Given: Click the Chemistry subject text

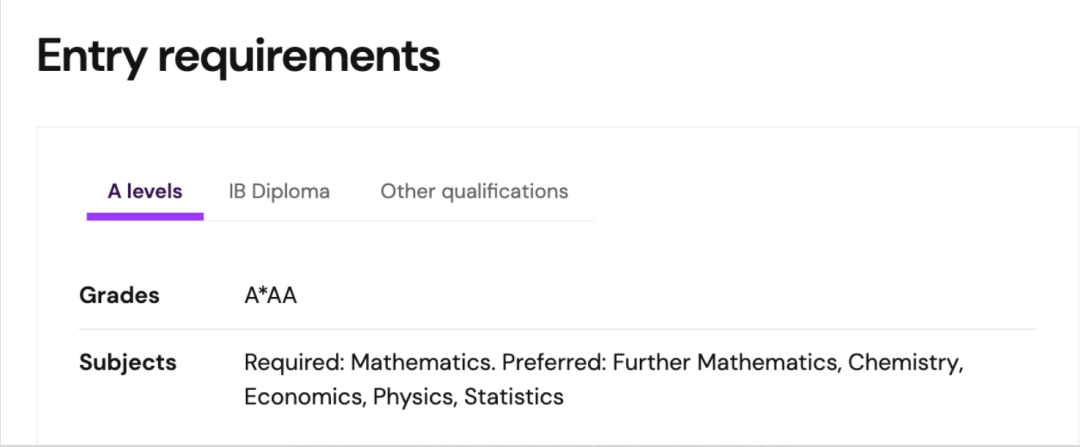Looking at the screenshot, I should 905,362.
